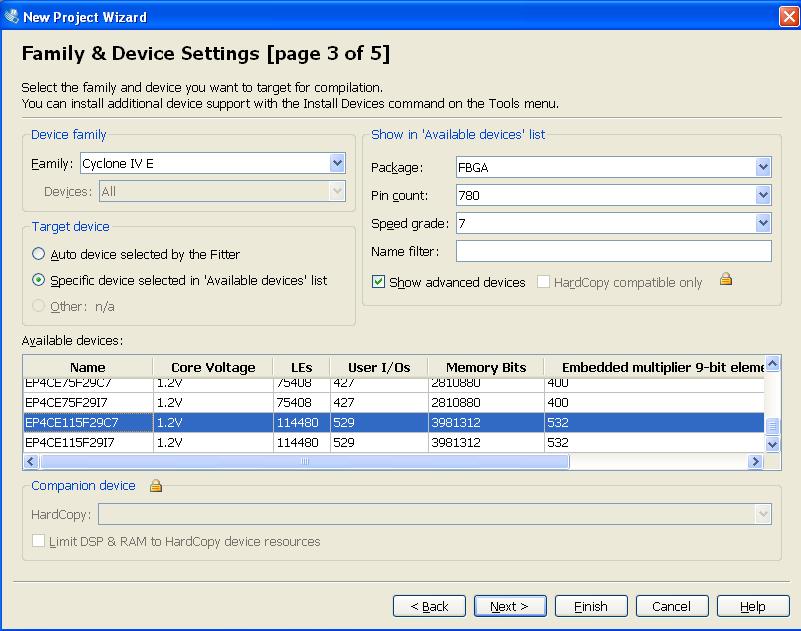The height and width of the screenshot is (631, 801).
Task: Click the device list scroll up arrow
Action: click(772, 363)
